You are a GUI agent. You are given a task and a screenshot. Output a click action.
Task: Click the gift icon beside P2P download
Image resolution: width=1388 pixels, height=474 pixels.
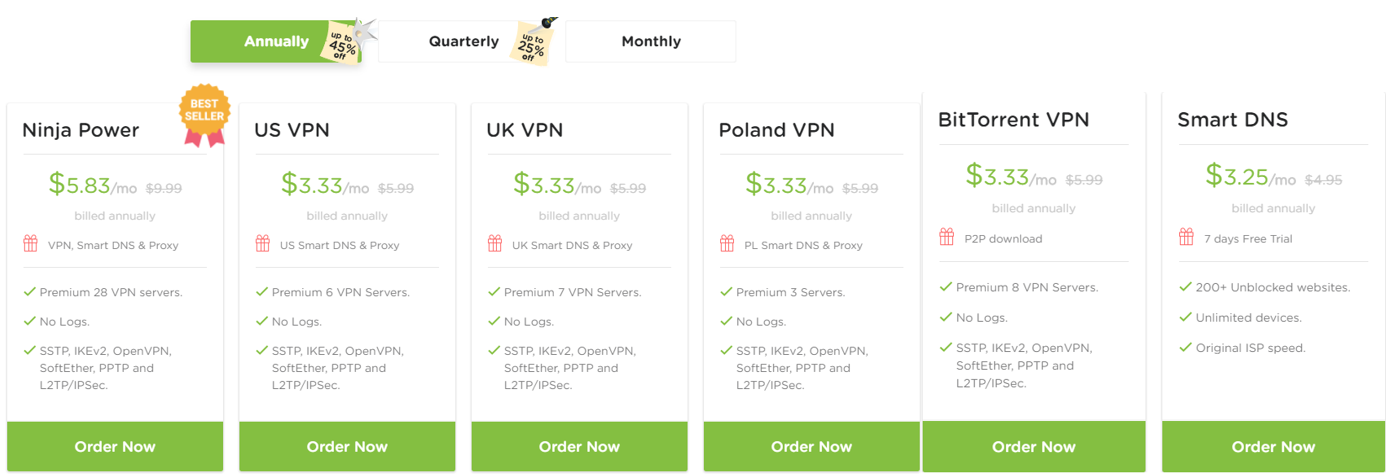coord(946,237)
